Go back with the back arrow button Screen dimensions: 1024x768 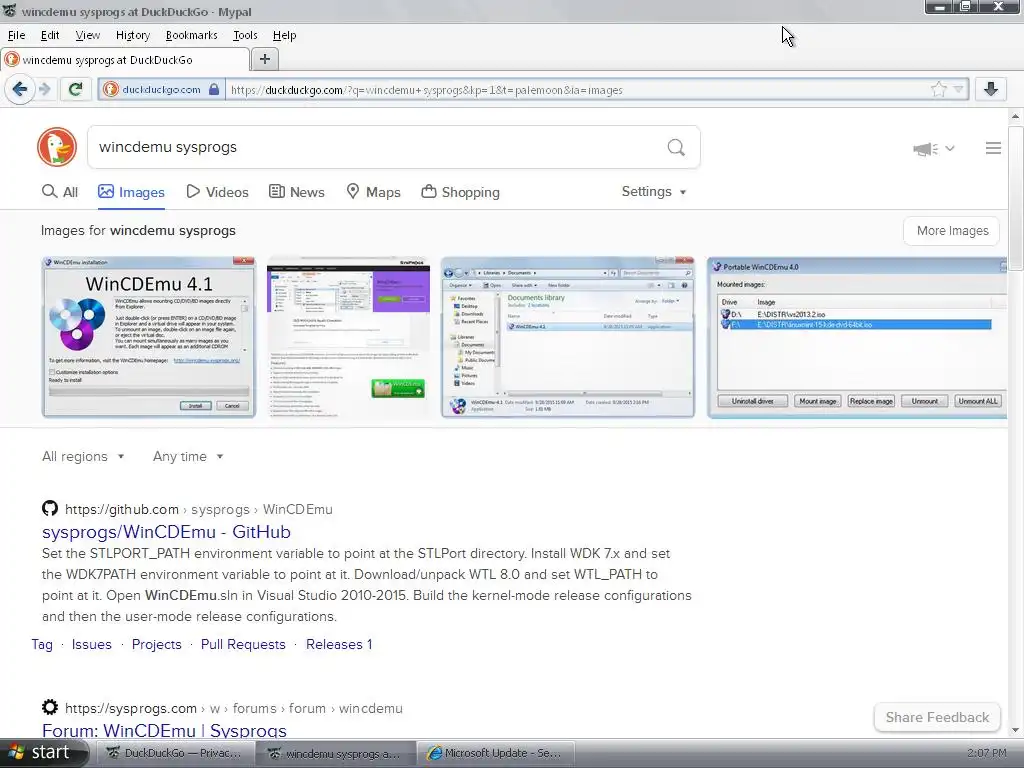click(x=20, y=89)
